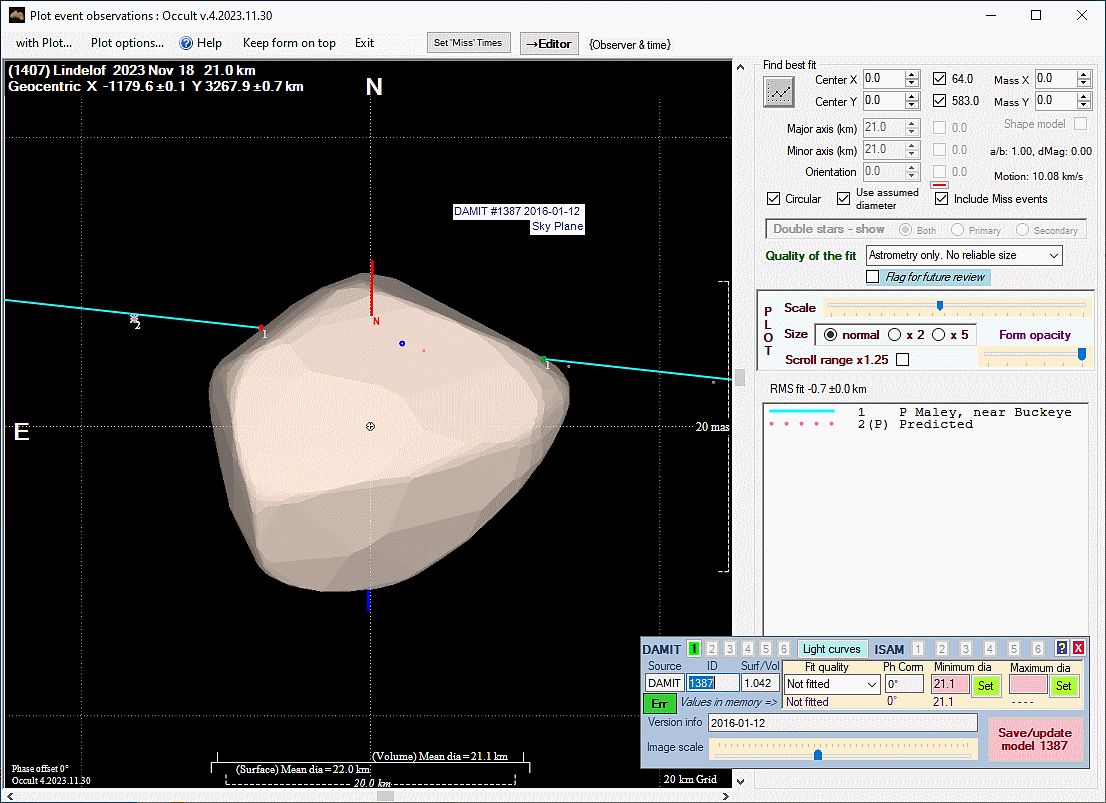This screenshot has width=1106, height=803.
Task: Click the Find best fit graph icon
Action: (779, 92)
